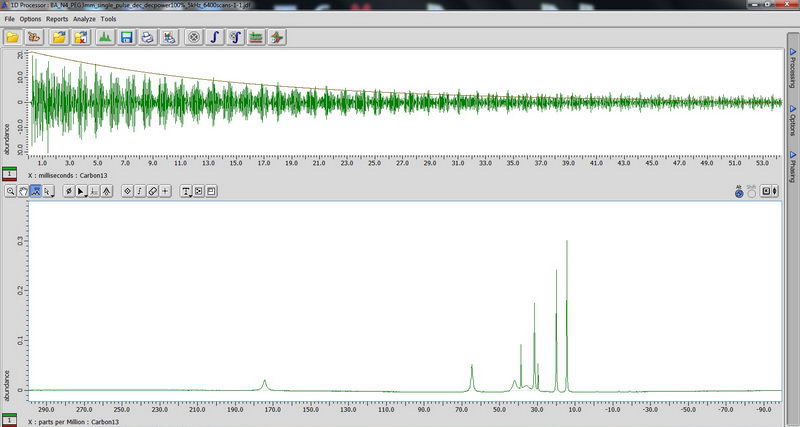The image size is (800, 427).
Task: Click the save floppy disk icon
Action: tap(127, 37)
